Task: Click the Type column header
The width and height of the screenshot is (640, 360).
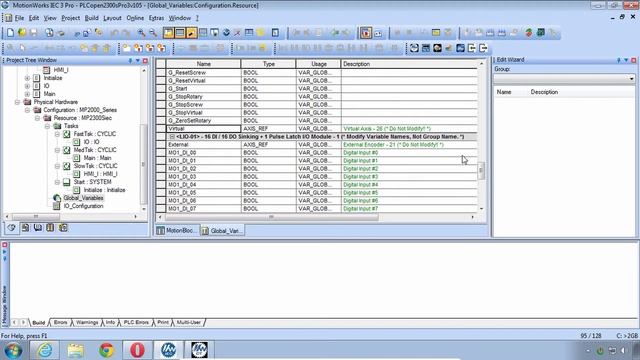Action: click(269, 64)
